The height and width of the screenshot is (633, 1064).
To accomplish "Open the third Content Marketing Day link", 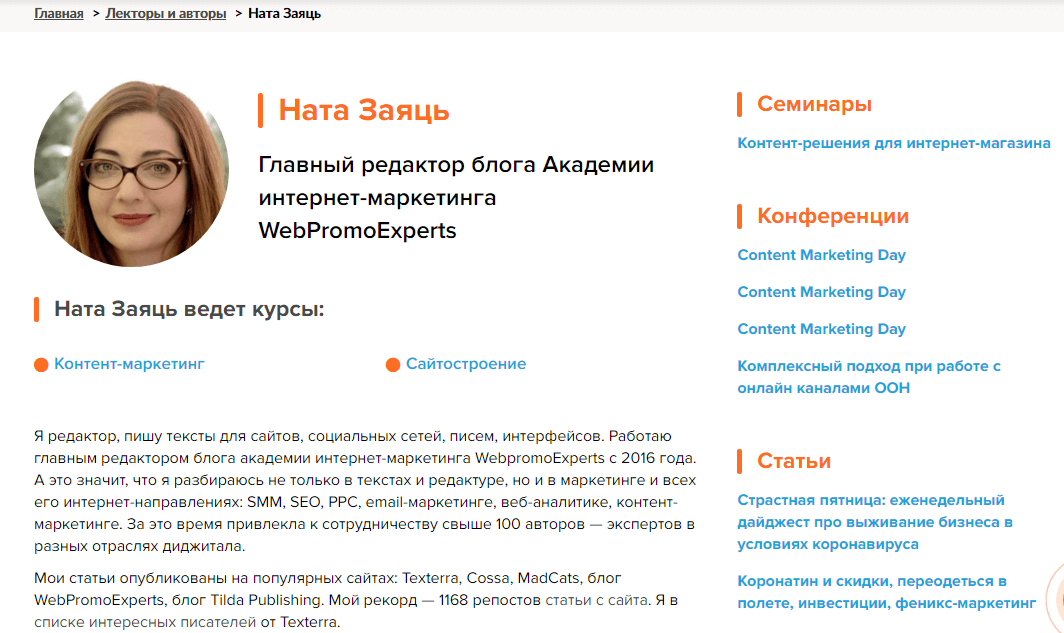I will pos(821,329).
